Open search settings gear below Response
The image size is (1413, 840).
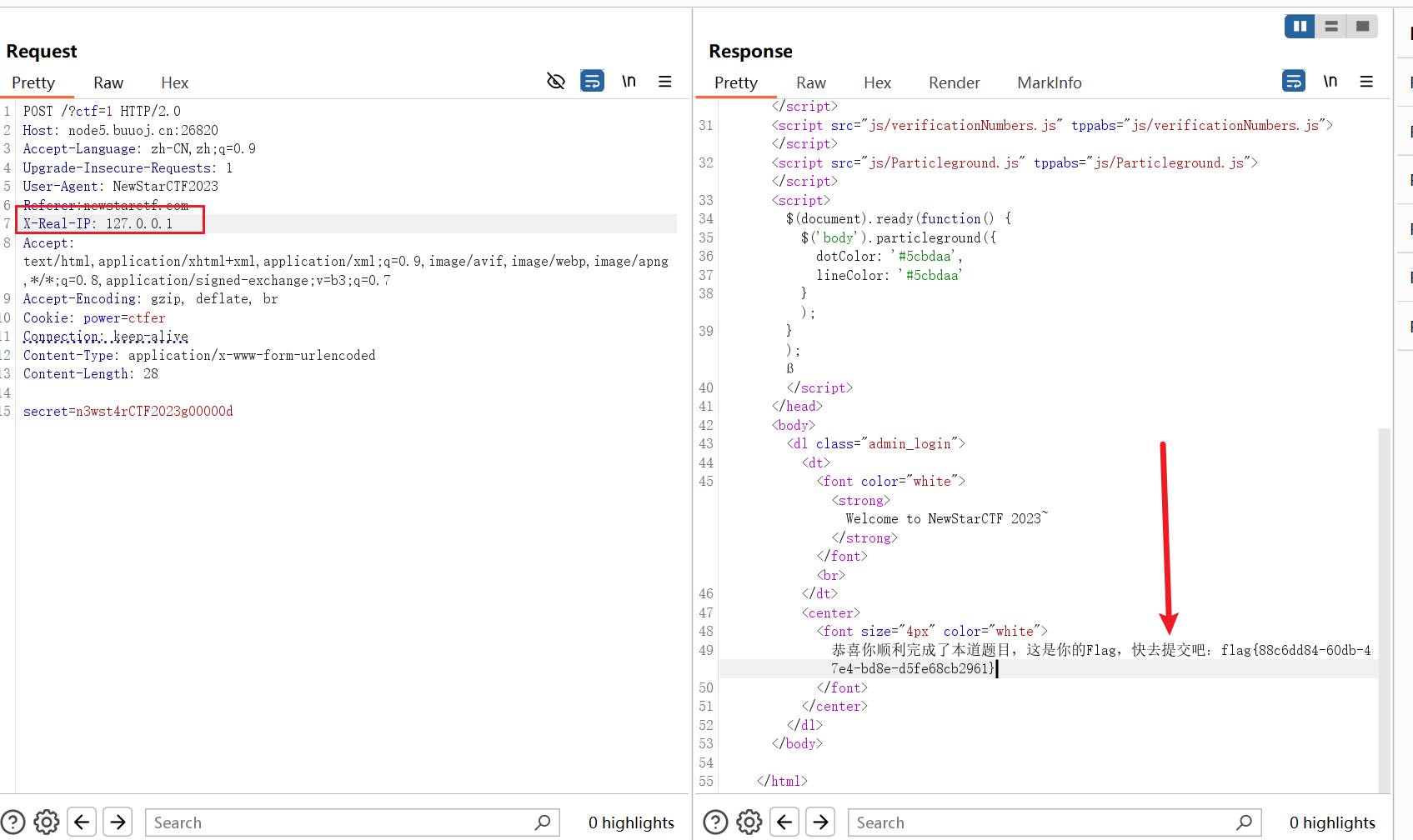click(x=749, y=822)
